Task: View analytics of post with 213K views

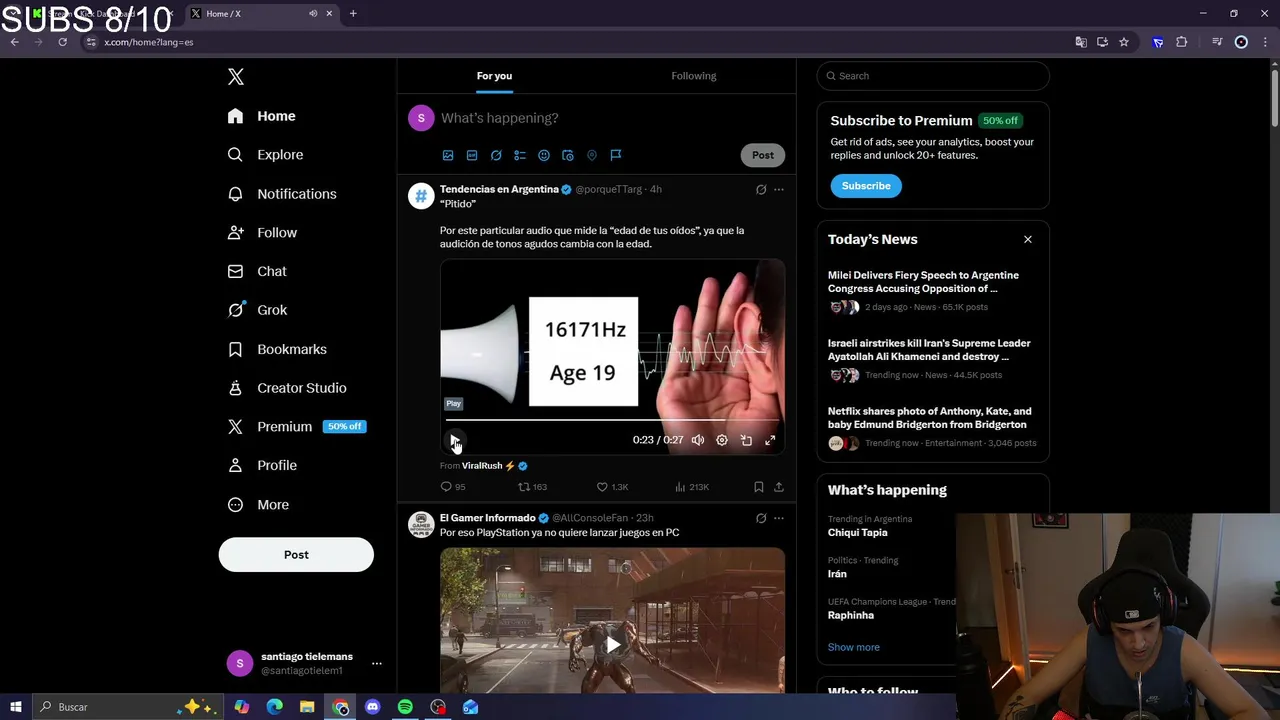Action: [x=692, y=487]
